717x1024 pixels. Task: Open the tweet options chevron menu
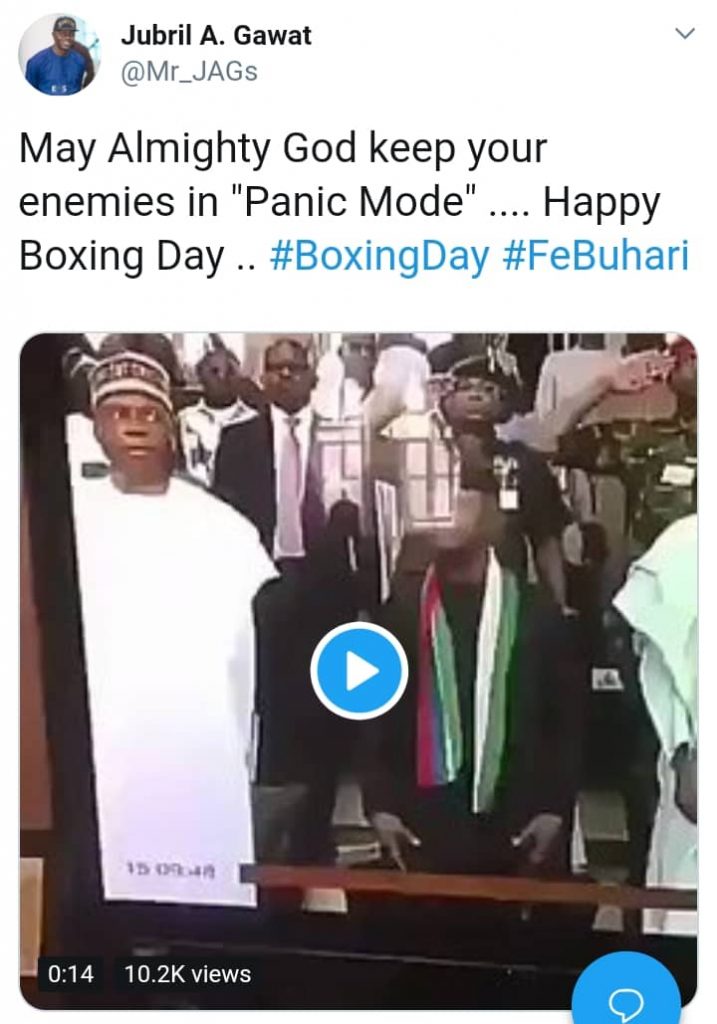coord(684,33)
